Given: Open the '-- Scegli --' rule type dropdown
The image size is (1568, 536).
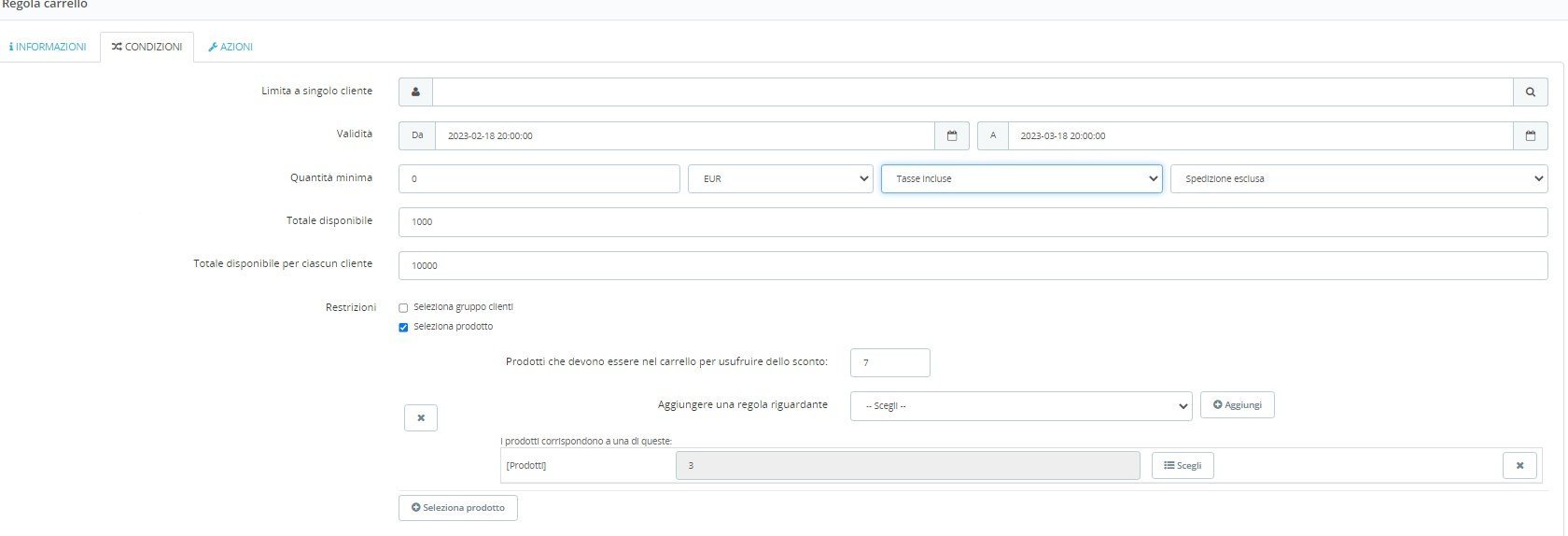Looking at the screenshot, I should 1021,406.
